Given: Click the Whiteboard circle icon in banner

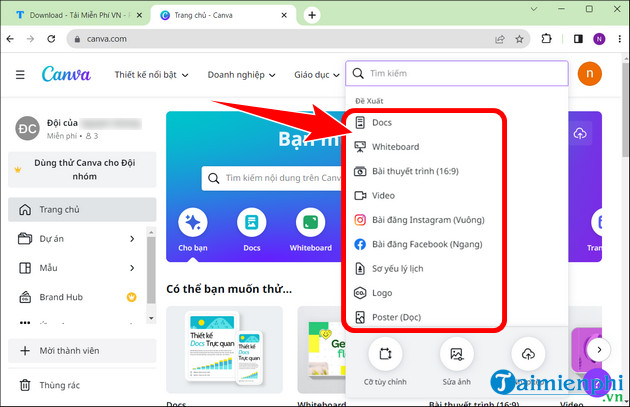Looking at the screenshot, I should 311,222.
